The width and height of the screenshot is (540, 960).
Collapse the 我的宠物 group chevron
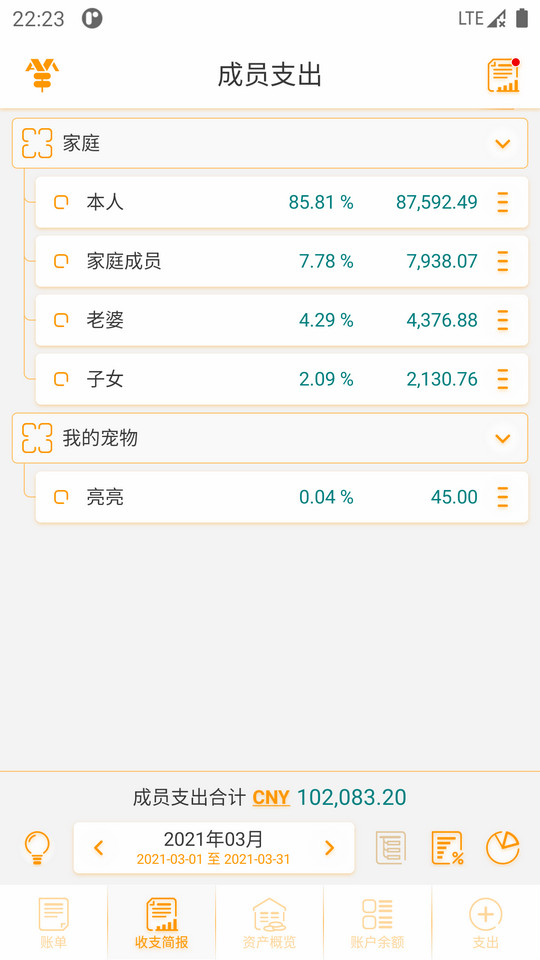pos(503,438)
